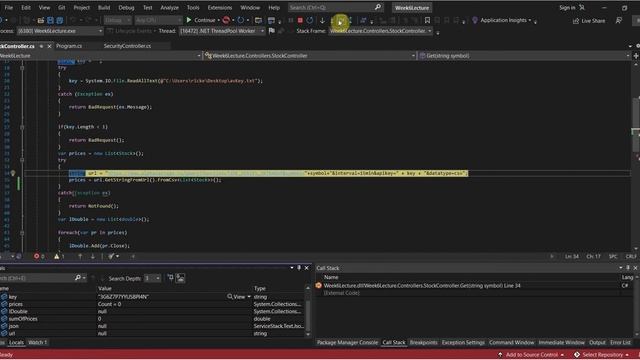Click Select Repository in status bar
The height and width of the screenshot is (360, 640).
(x=602, y=355)
